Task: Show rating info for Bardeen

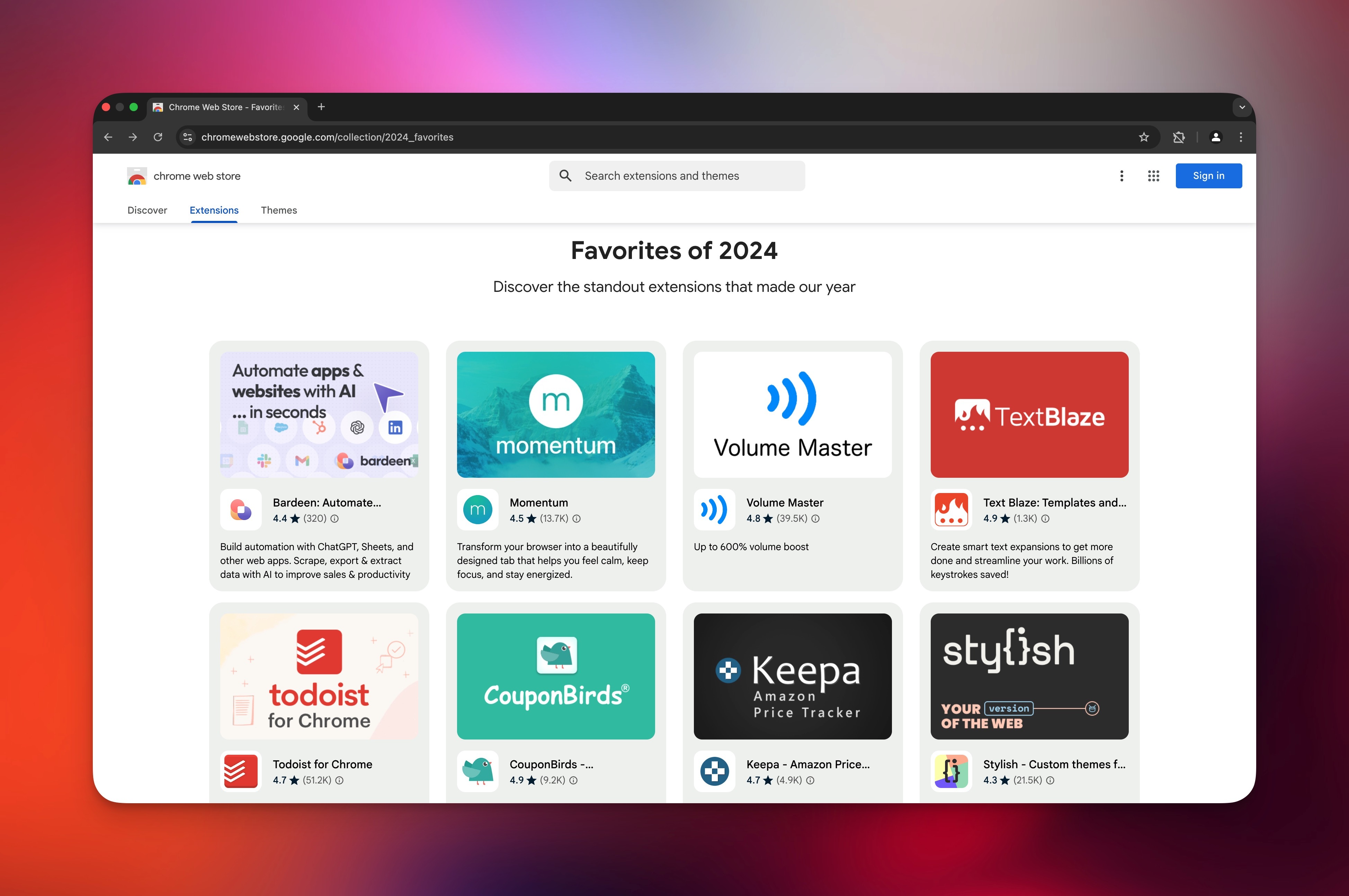Action: click(x=335, y=519)
